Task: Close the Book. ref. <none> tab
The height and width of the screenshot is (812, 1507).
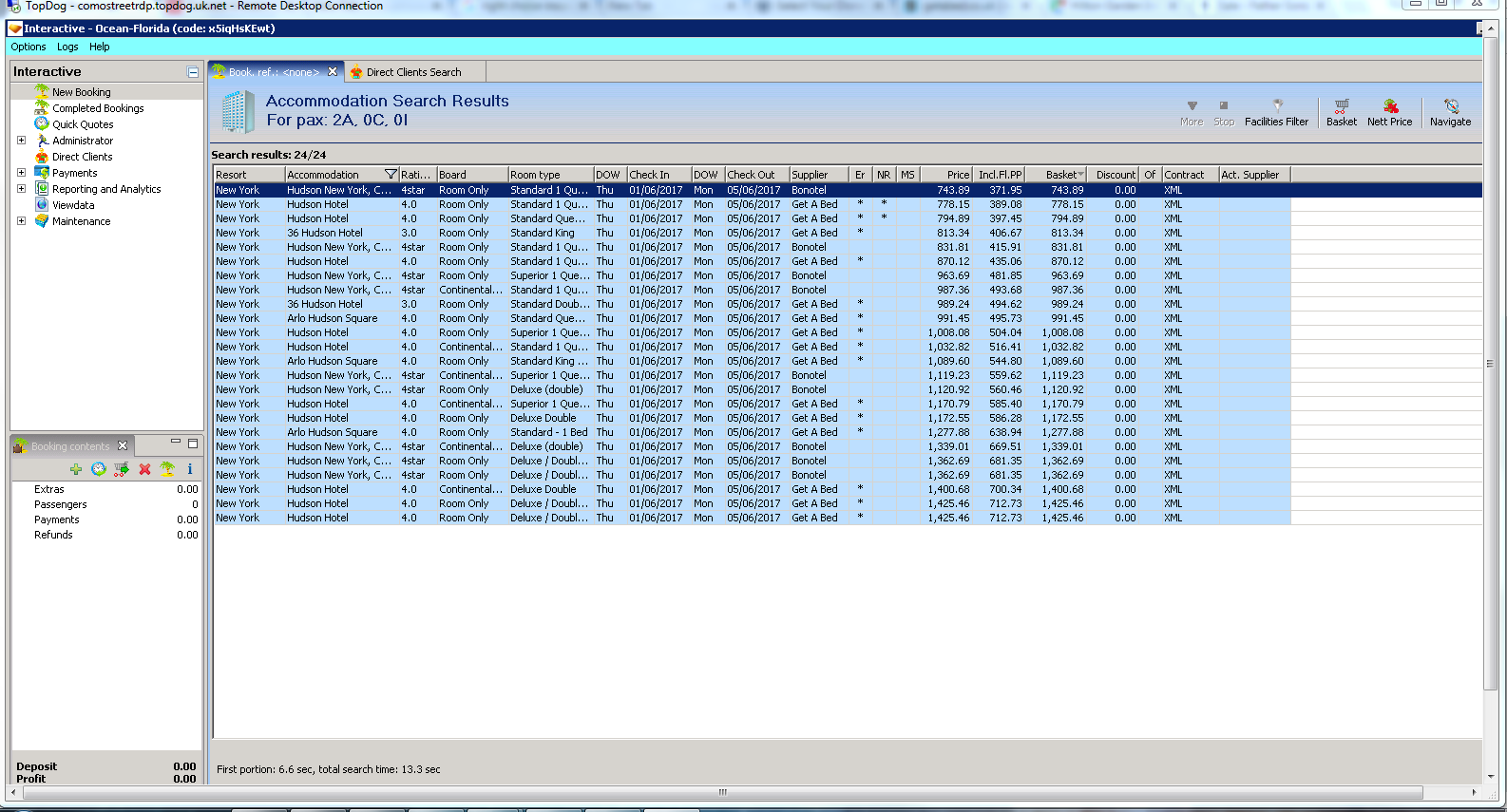Action: tap(333, 71)
